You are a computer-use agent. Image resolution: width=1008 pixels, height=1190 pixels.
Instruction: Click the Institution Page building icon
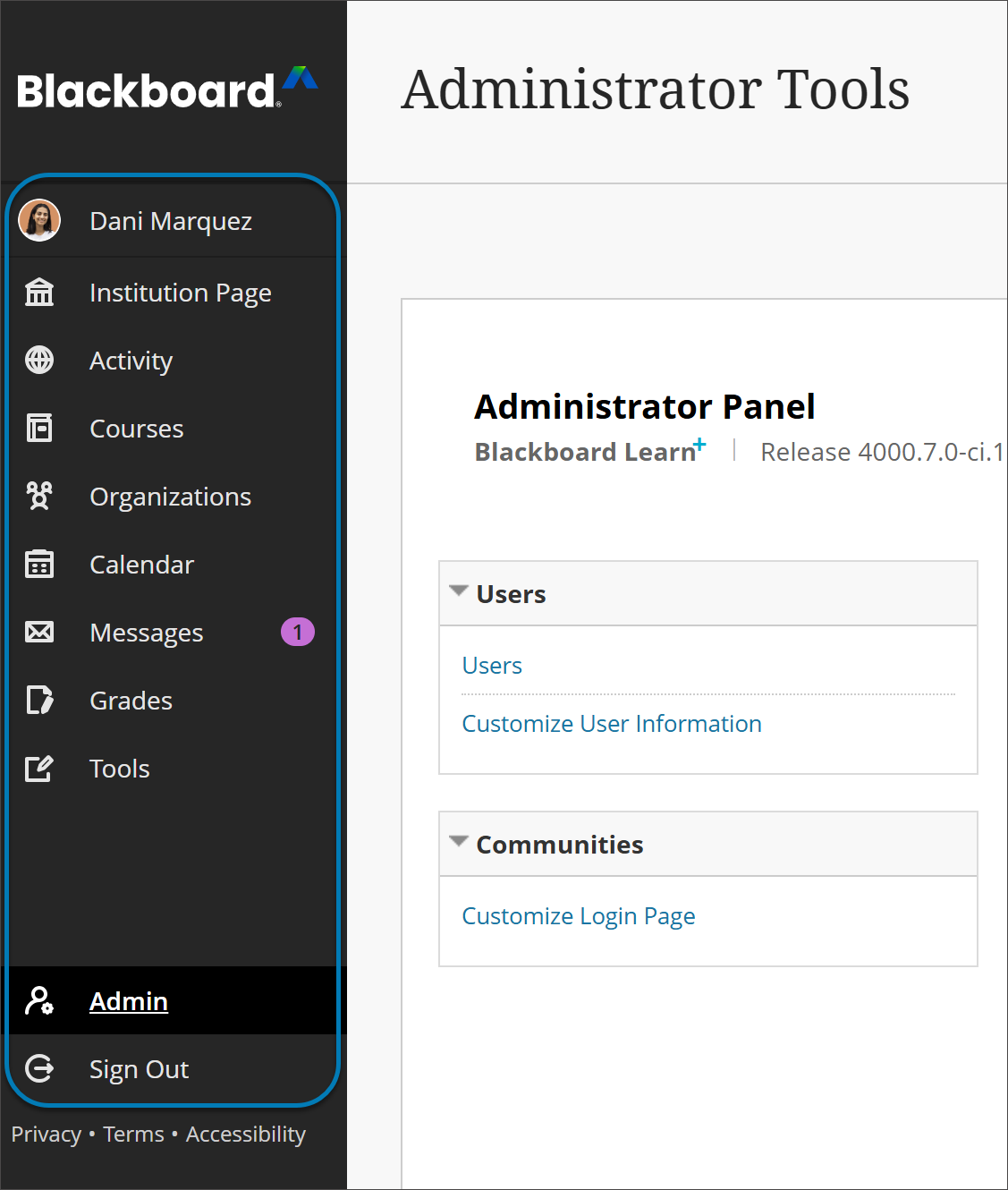tap(39, 292)
